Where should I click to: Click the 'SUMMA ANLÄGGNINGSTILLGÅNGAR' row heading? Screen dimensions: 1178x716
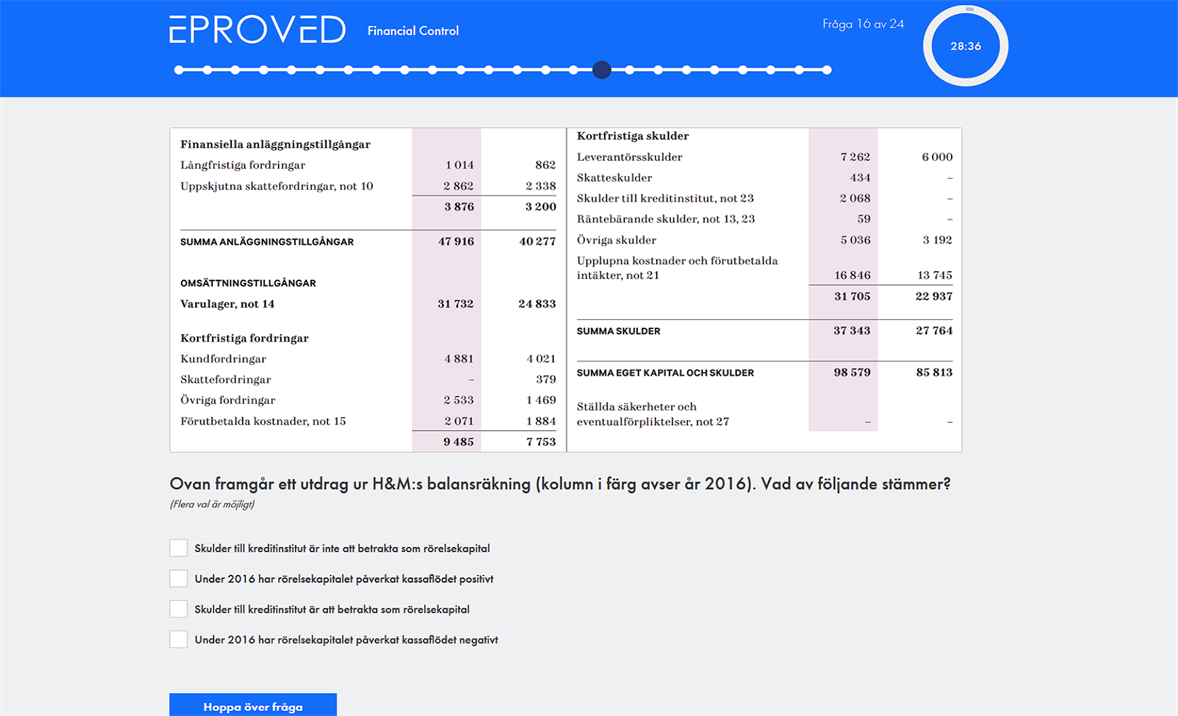pyautogui.click(x=266, y=242)
